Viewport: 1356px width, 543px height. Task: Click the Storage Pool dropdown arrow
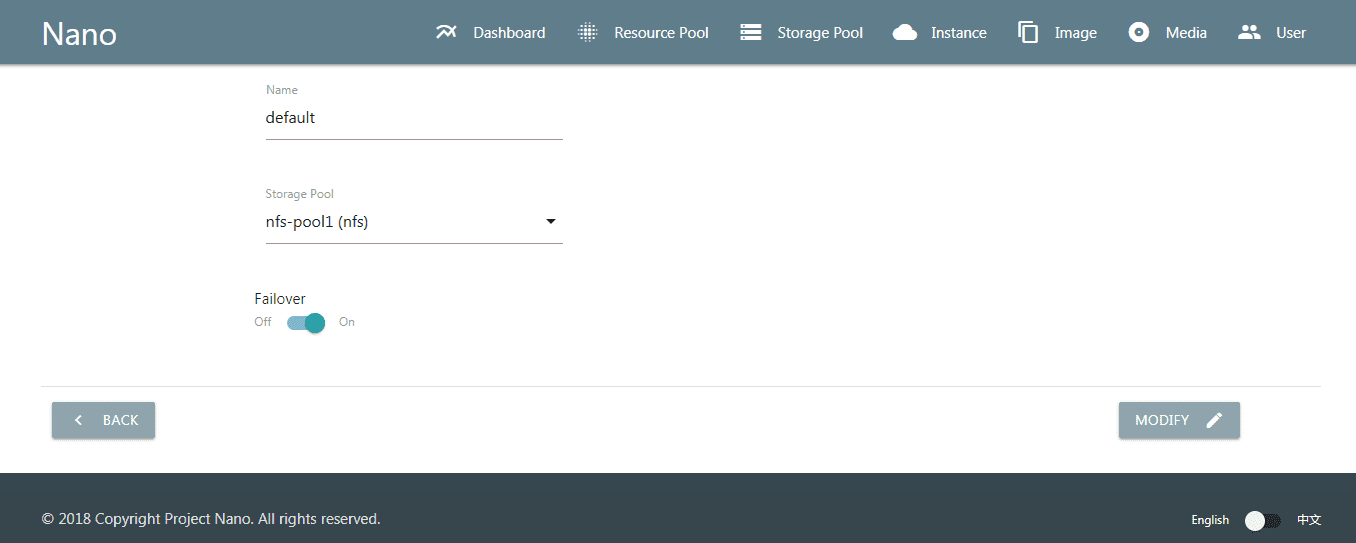551,222
